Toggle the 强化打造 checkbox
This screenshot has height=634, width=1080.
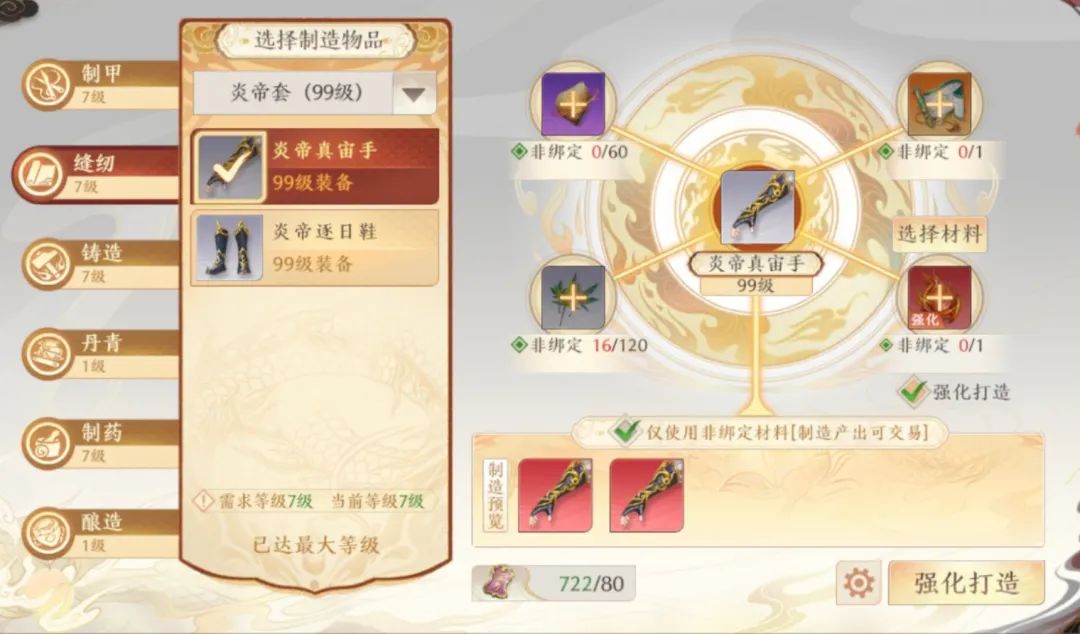(x=914, y=392)
